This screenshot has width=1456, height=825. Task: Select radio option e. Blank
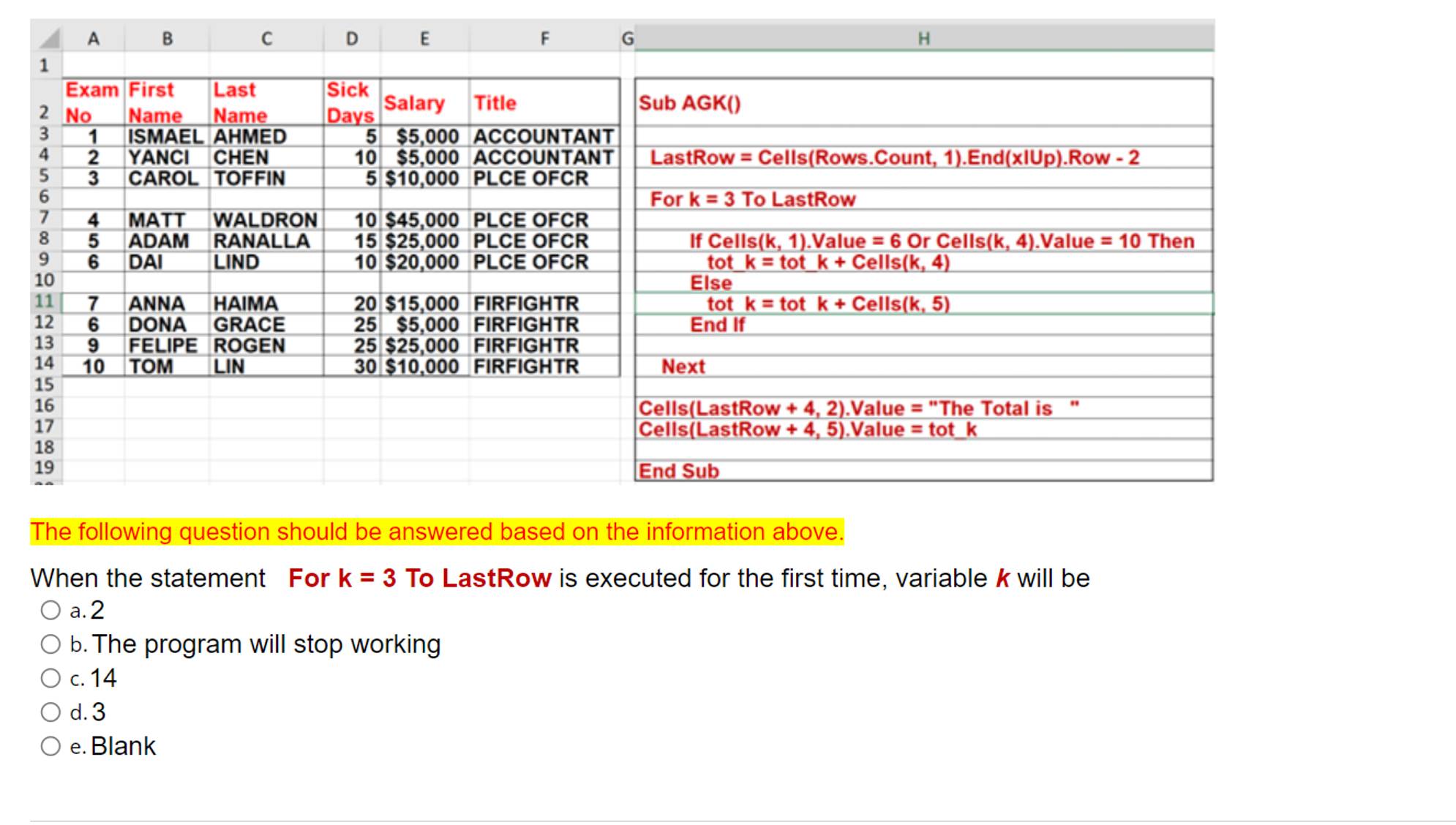[50, 746]
